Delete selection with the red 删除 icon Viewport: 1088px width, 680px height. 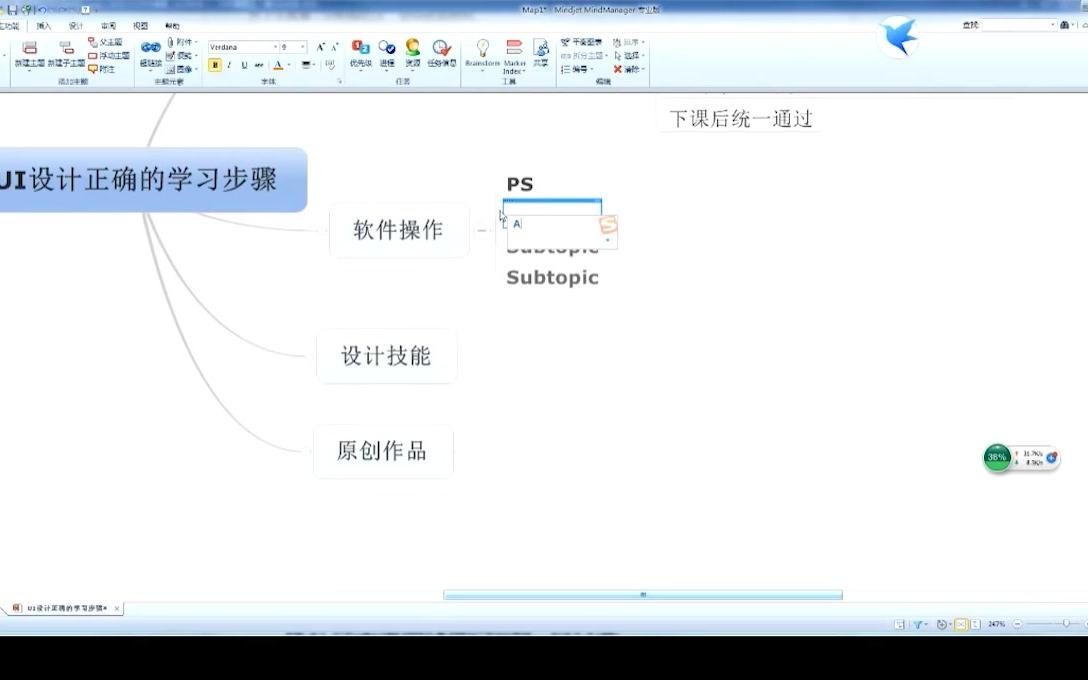(x=619, y=67)
